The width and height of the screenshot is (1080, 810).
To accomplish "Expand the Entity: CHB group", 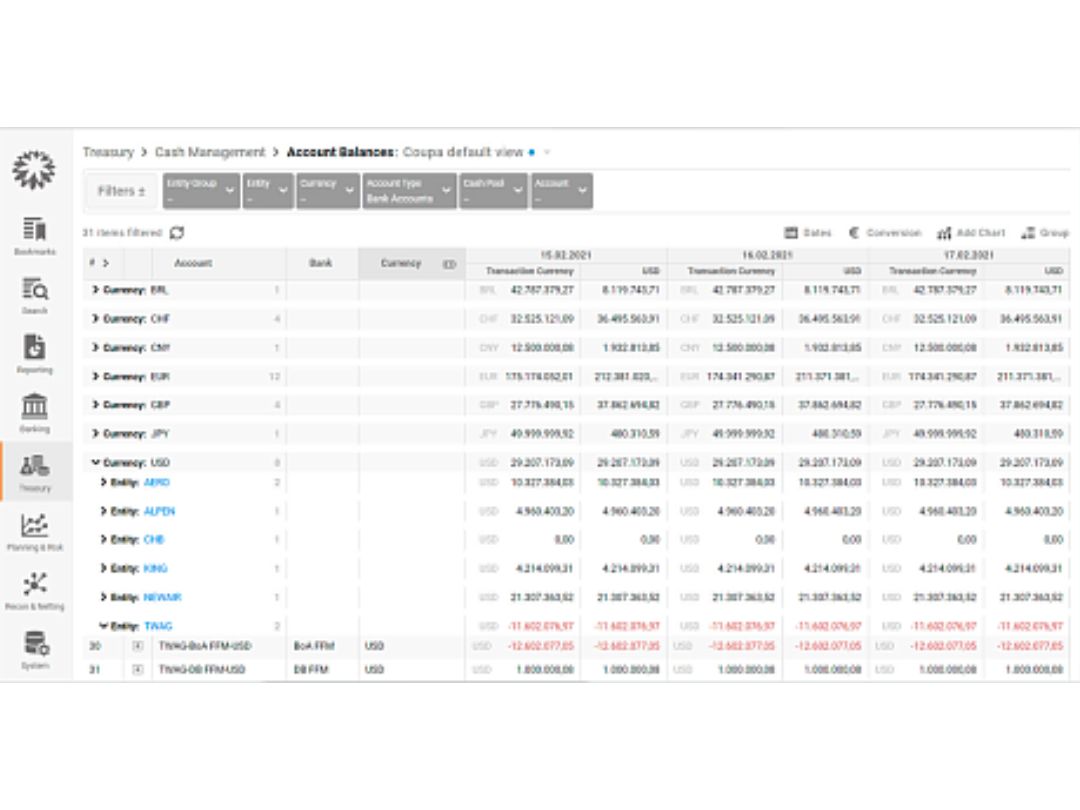I will click(103, 539).
